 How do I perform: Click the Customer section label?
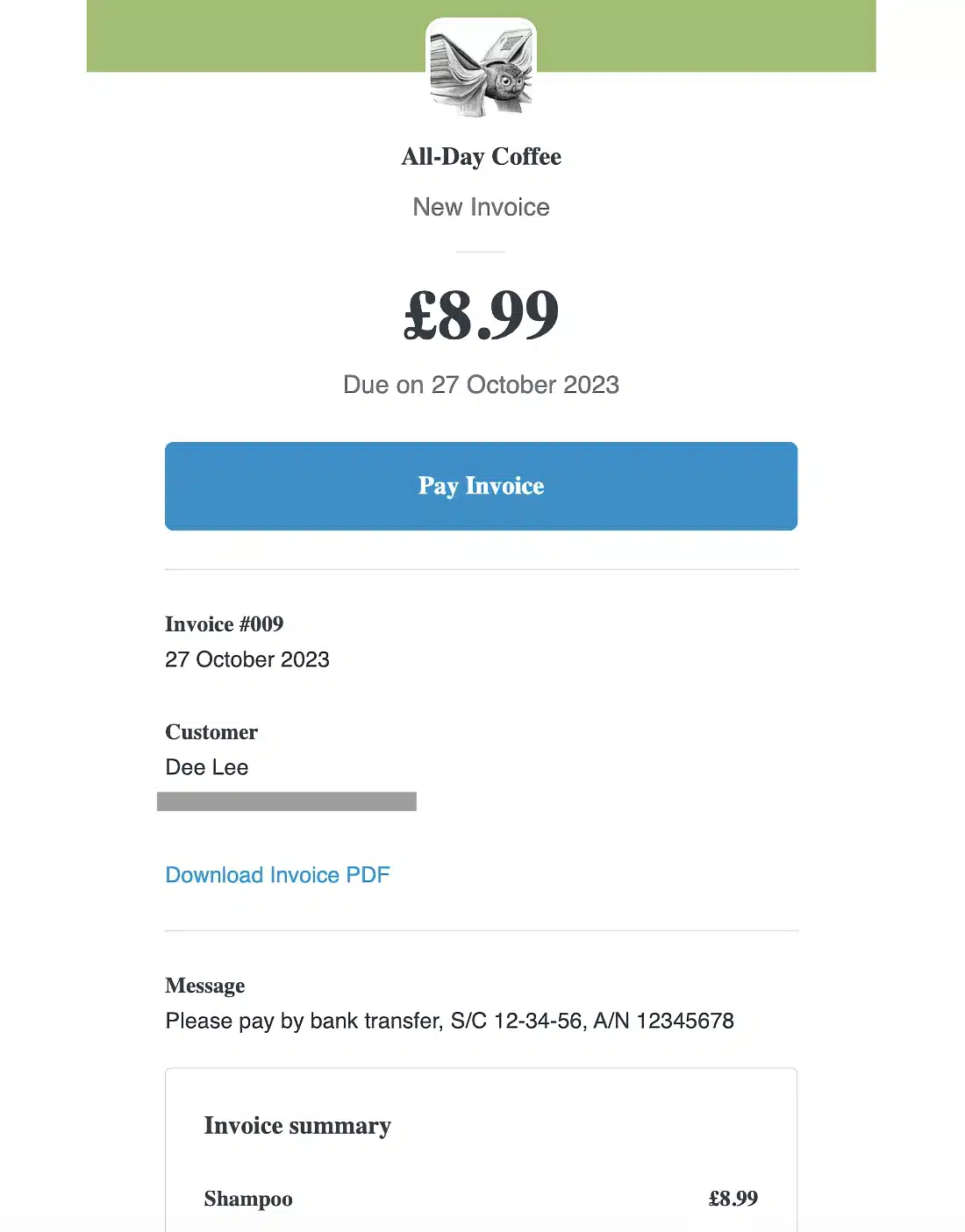tap(211, 731)
